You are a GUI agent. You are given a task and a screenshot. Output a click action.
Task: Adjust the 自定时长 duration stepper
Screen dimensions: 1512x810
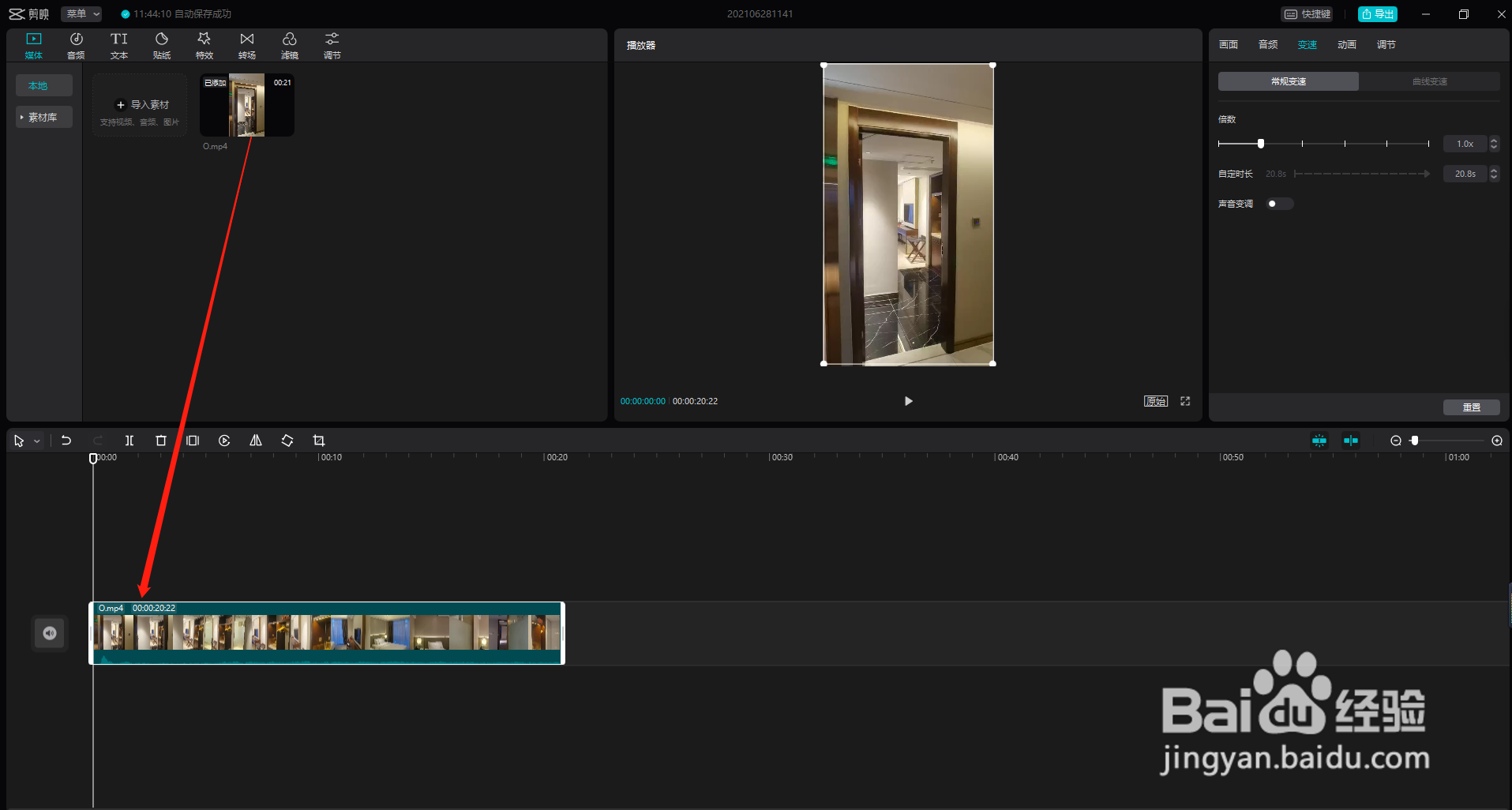1494,174
